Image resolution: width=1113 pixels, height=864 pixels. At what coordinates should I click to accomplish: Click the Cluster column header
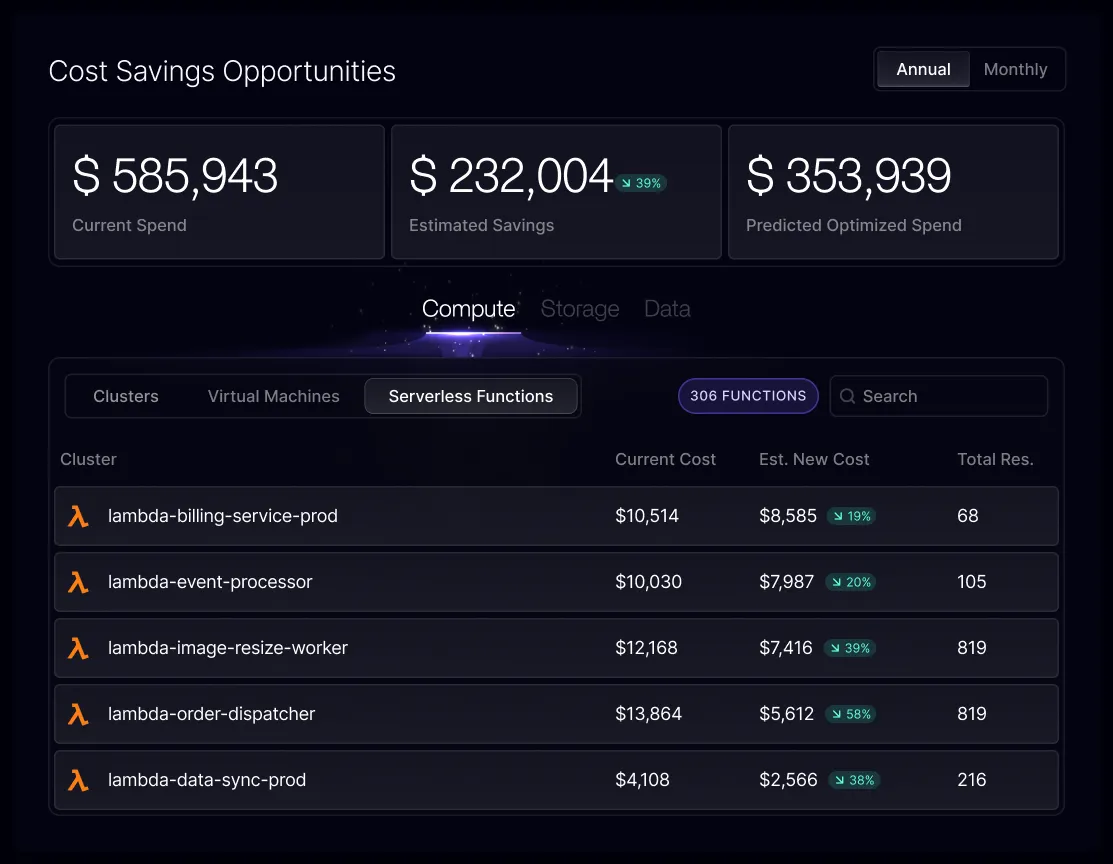(88, 459)
